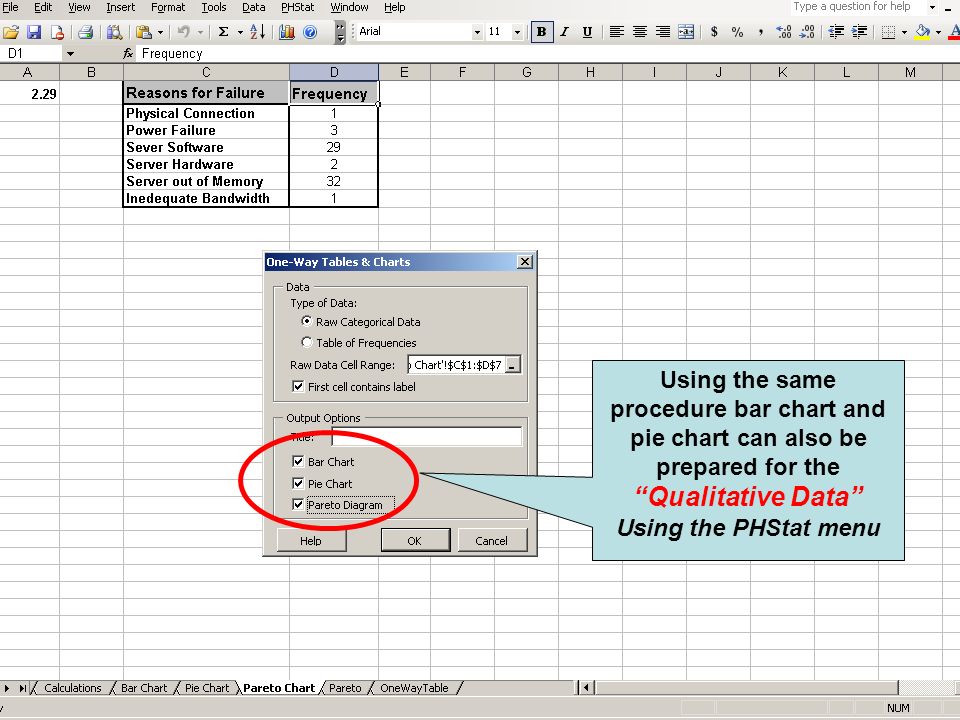Toggle Underline formatting
This screenshot has height=720, width=960.
click(x=587, y=32)
